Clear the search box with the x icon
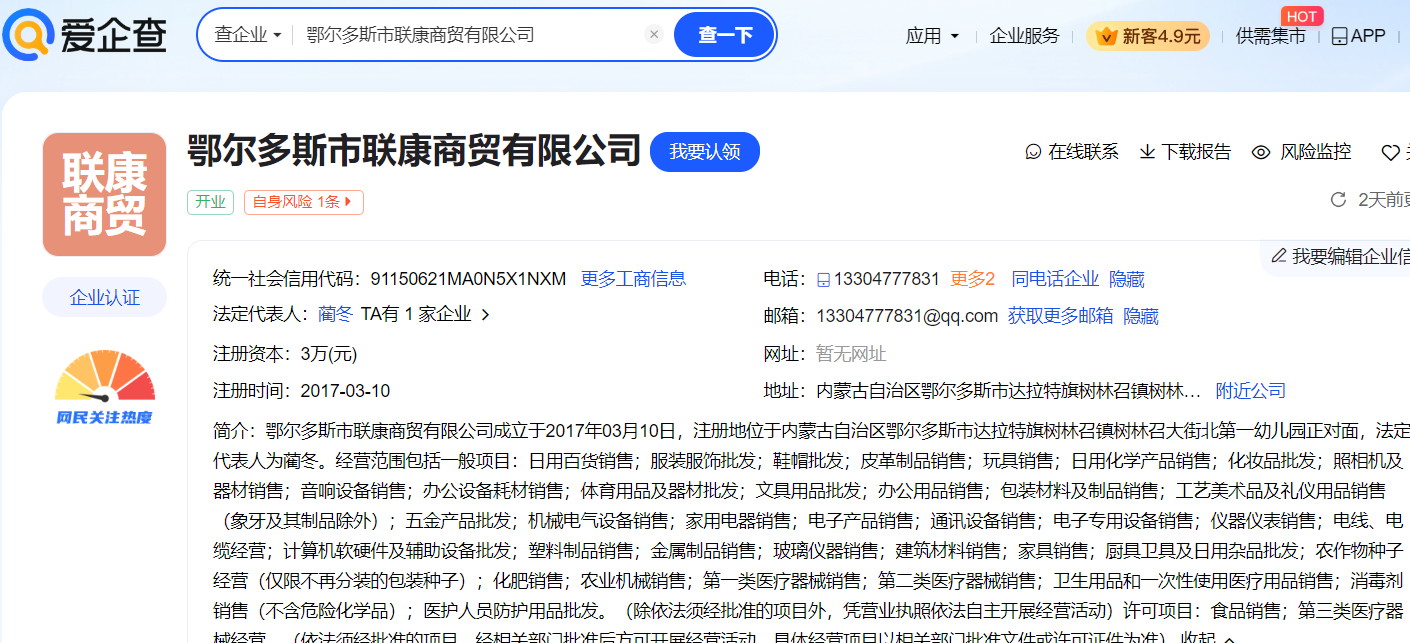This screenshot has height=643, width=1410. point(654,34)
